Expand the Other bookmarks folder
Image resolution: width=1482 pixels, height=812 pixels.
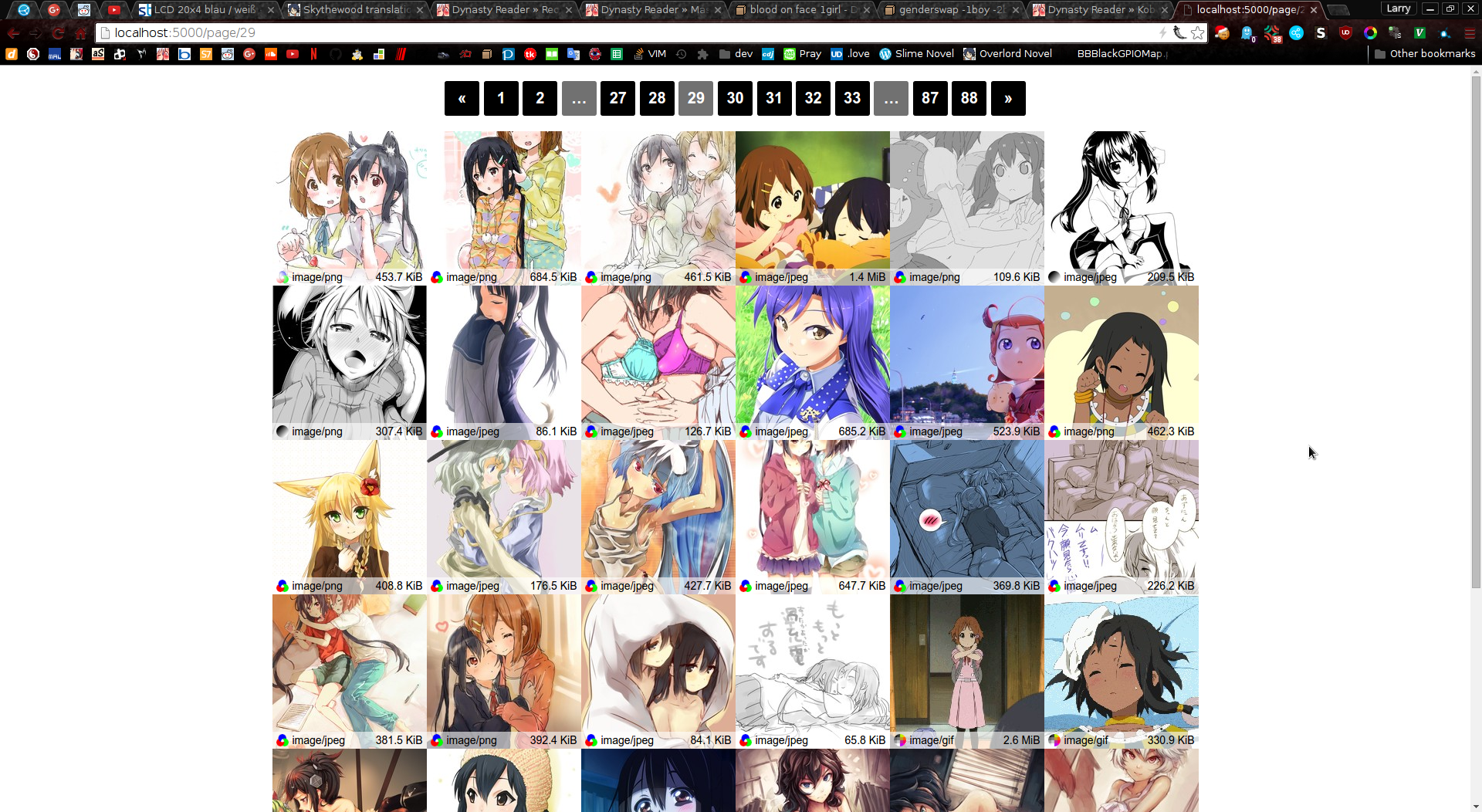pos(1424,54)
